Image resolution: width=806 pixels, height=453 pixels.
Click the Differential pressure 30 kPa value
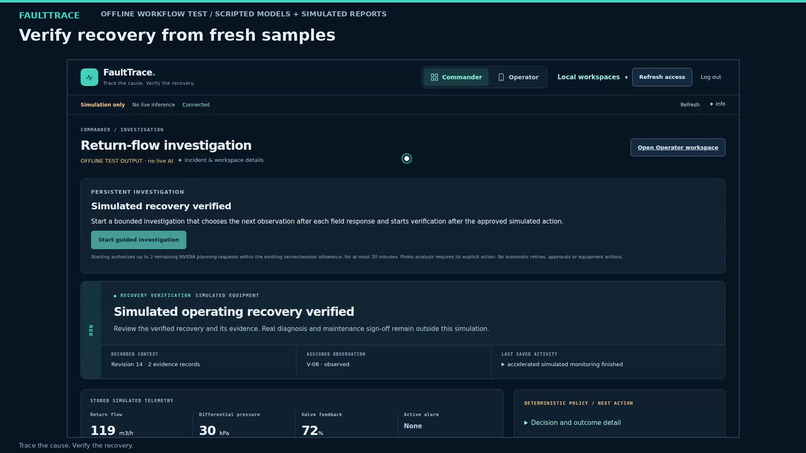coord(214,430)
